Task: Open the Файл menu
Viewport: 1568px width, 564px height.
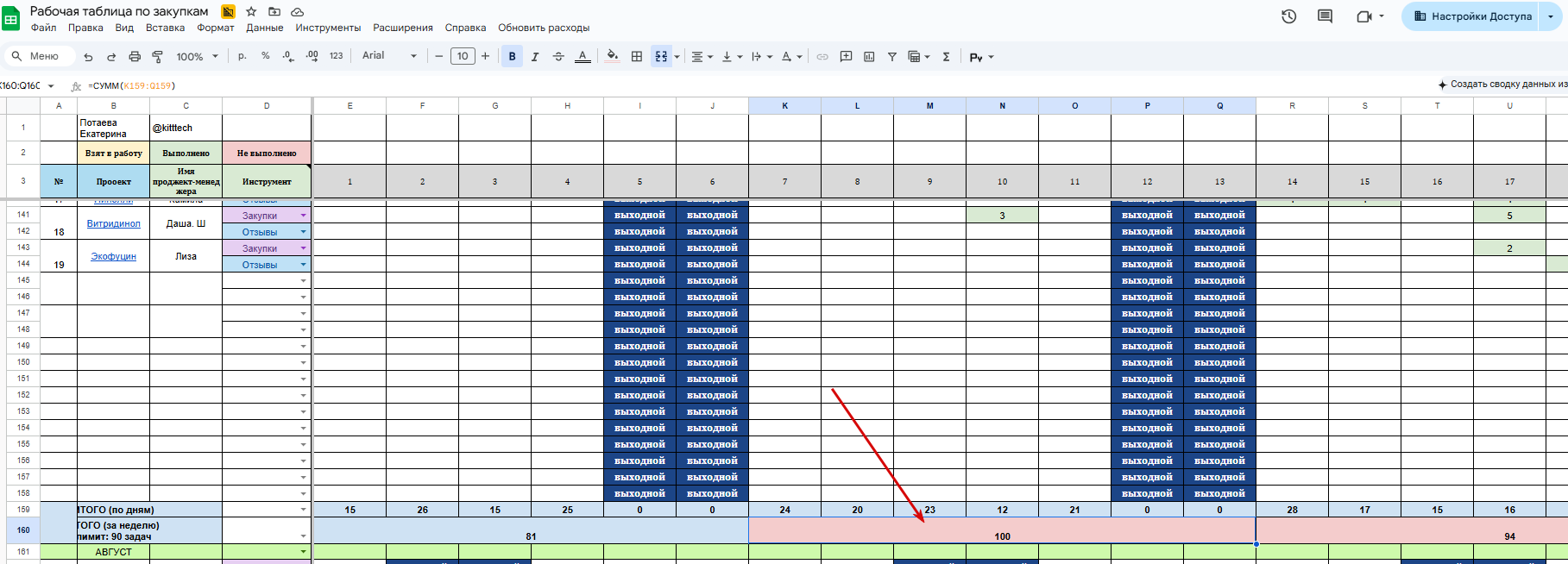Action: point(43,28)
